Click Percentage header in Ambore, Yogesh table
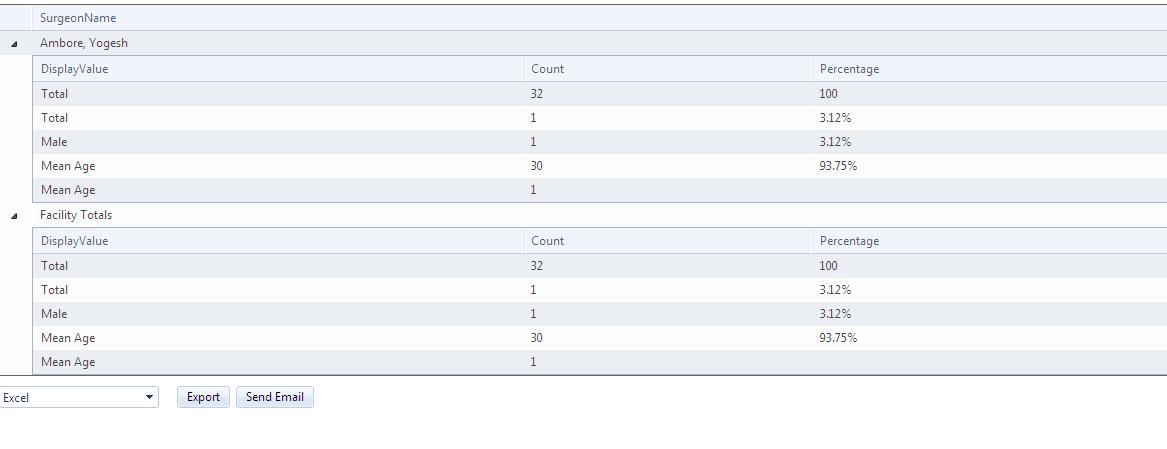The width and height of the screenshot is (1167, 449). pyautogui.click(x=849, y=69)
